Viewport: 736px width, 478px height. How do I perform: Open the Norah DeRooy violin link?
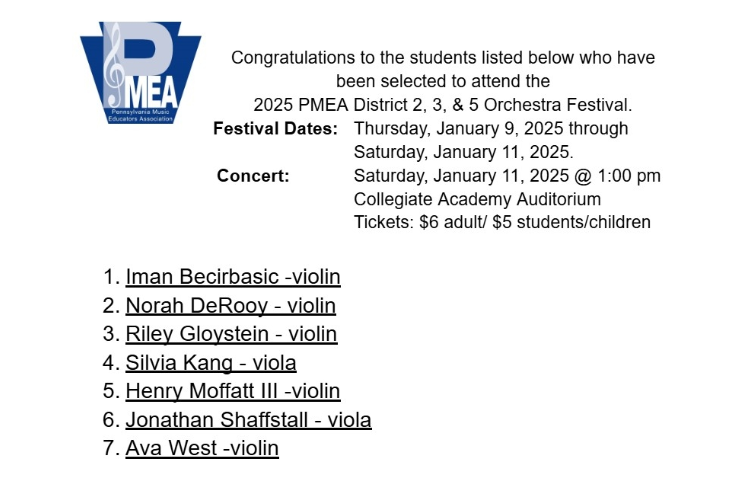click(x=230, y=306)
